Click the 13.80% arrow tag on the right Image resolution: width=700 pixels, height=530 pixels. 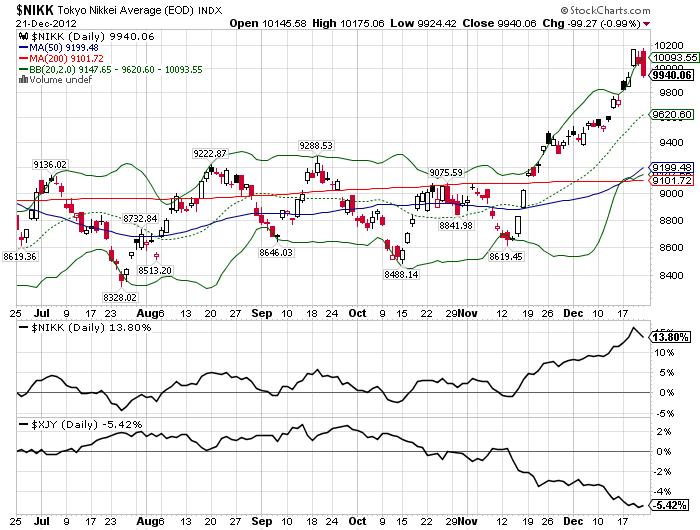point(668,339)
